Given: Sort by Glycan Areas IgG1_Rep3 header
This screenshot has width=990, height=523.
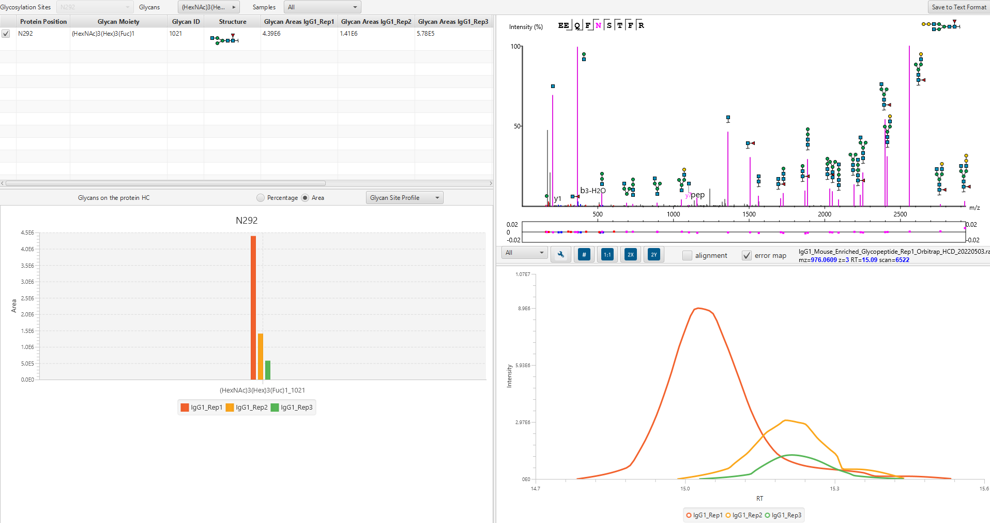Looking at the screenshot, I should pyautogui.click(x=453, y=21).
